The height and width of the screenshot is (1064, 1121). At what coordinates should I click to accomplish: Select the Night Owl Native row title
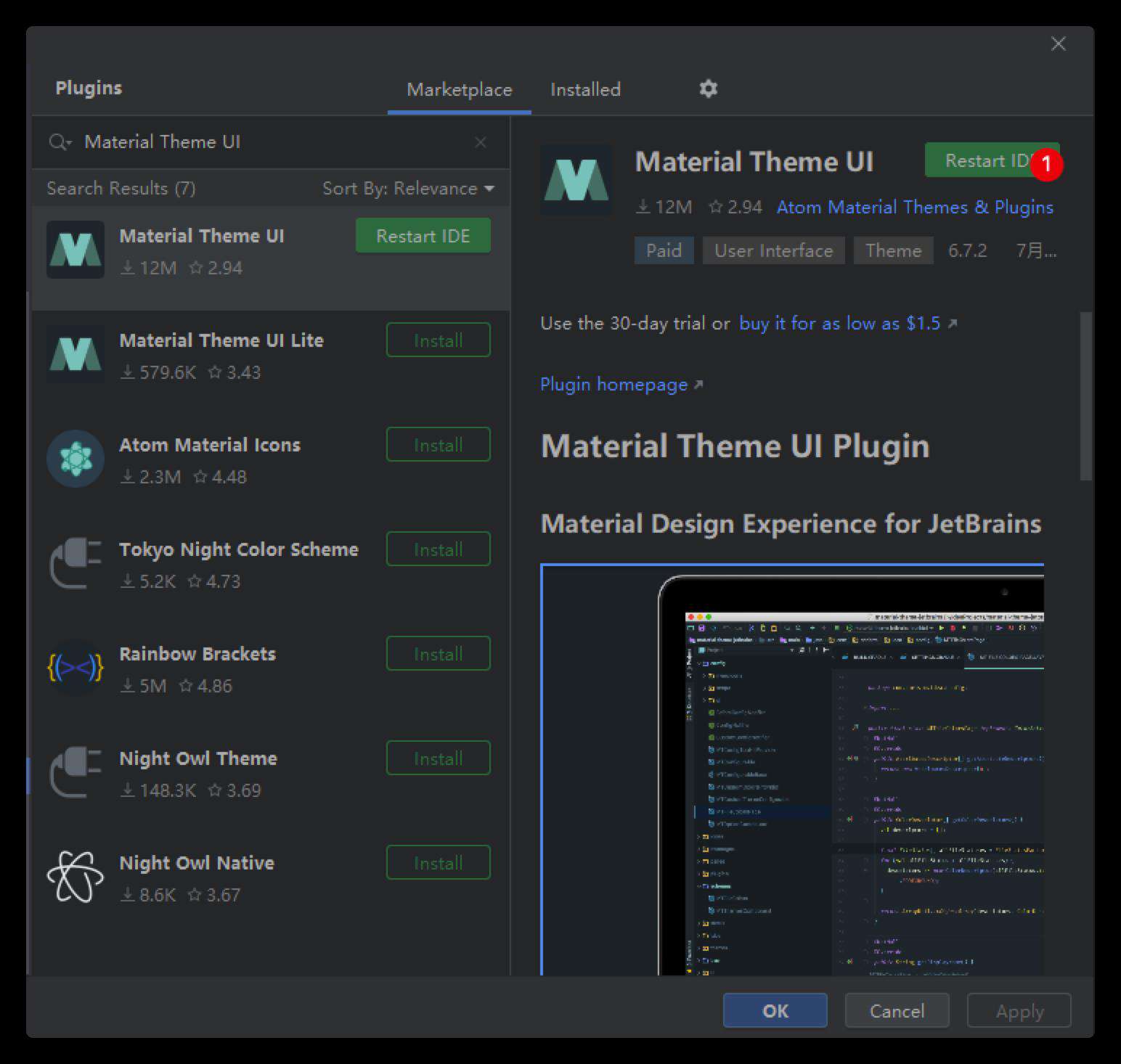click(197, 863)
